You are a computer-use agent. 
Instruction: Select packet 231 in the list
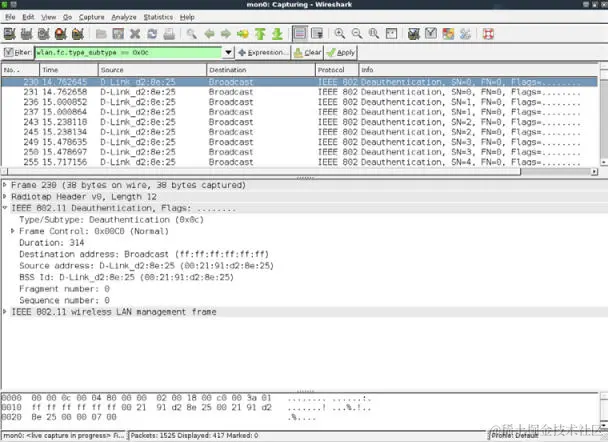299,92
